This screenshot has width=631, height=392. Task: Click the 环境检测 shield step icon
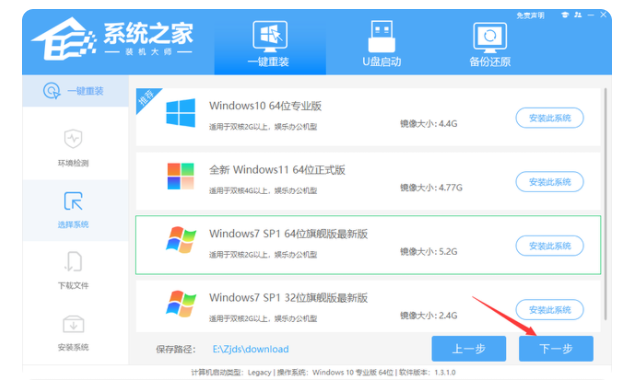[73, 138]
